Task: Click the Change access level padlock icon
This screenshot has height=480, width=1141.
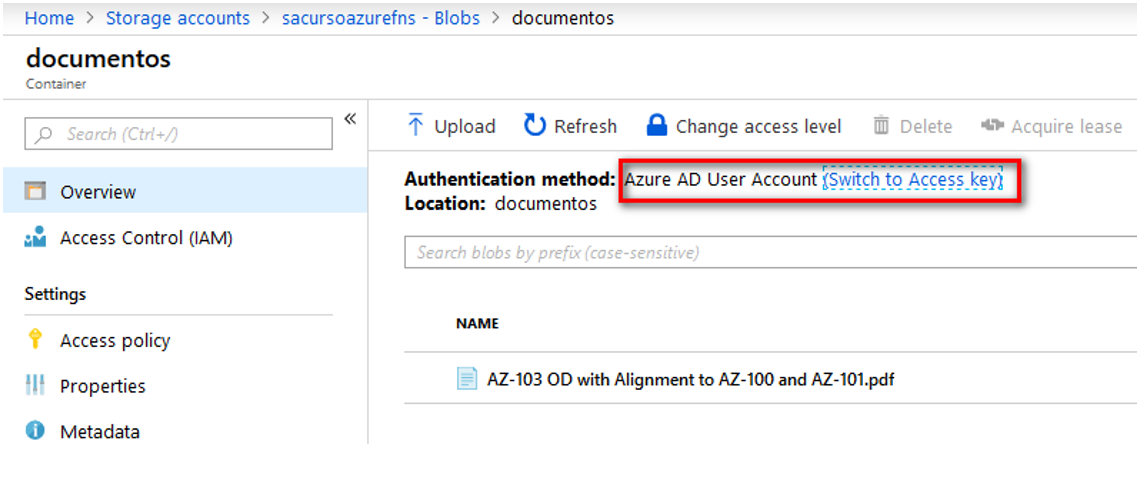Action: coord(656,125)
